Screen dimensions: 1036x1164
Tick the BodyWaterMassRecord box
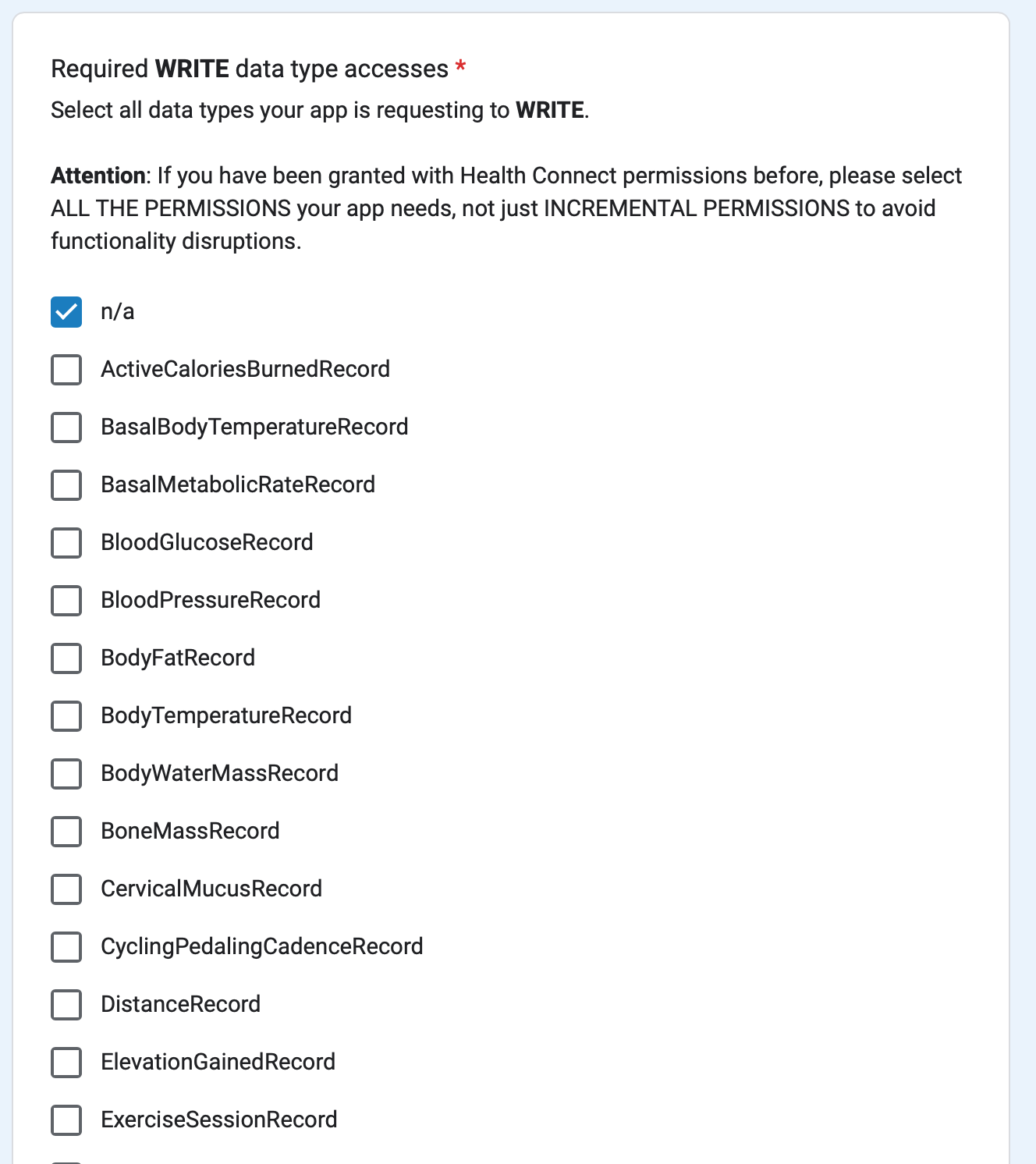tap(66, 774)
